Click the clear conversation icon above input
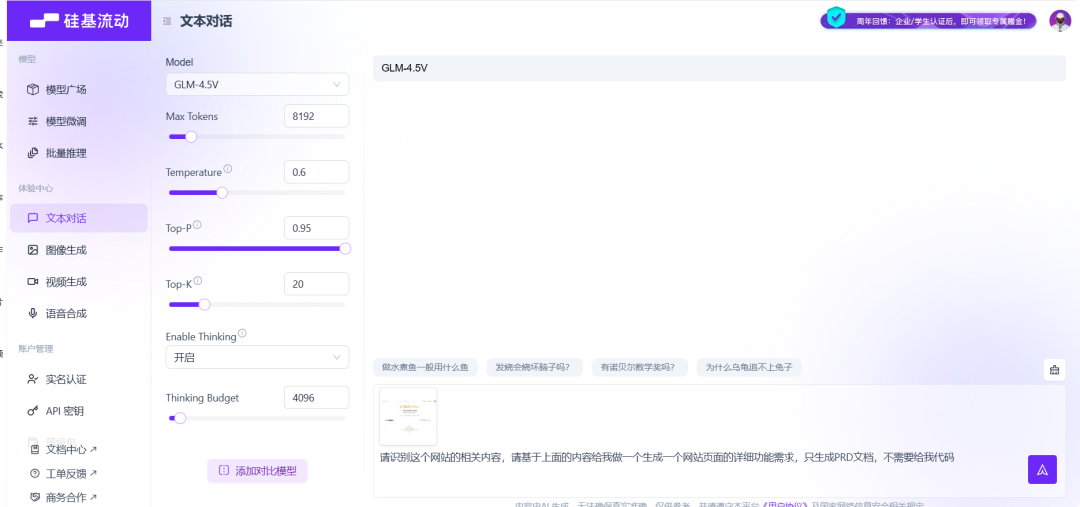 (1054, 370)
